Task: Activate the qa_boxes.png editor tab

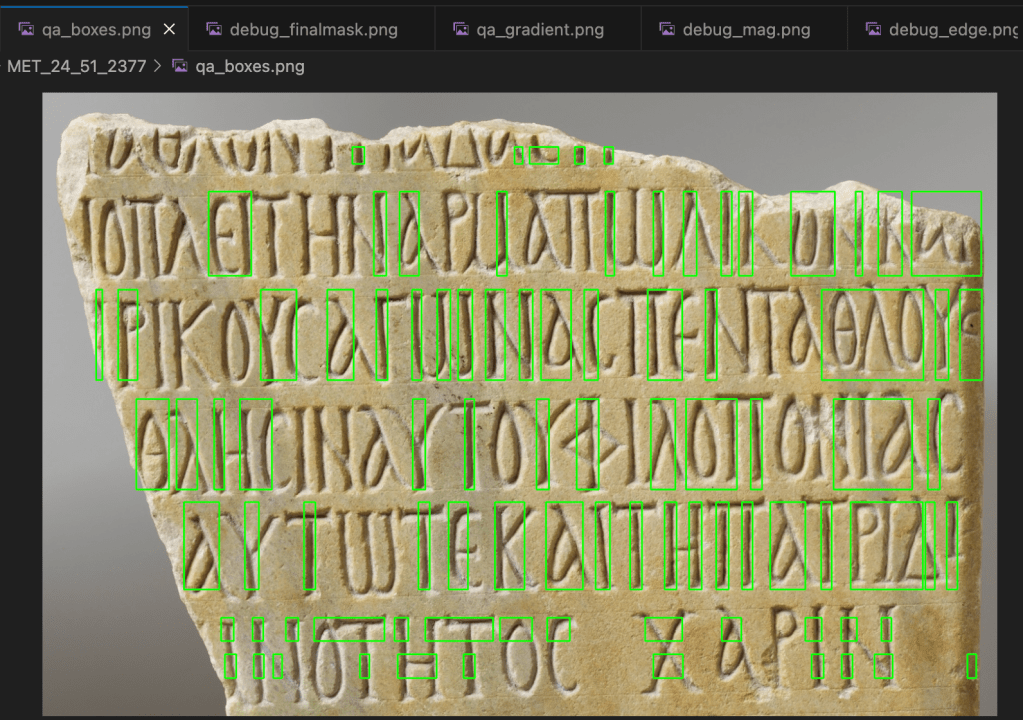Action: pyautogui.click(x=95, y=29)
